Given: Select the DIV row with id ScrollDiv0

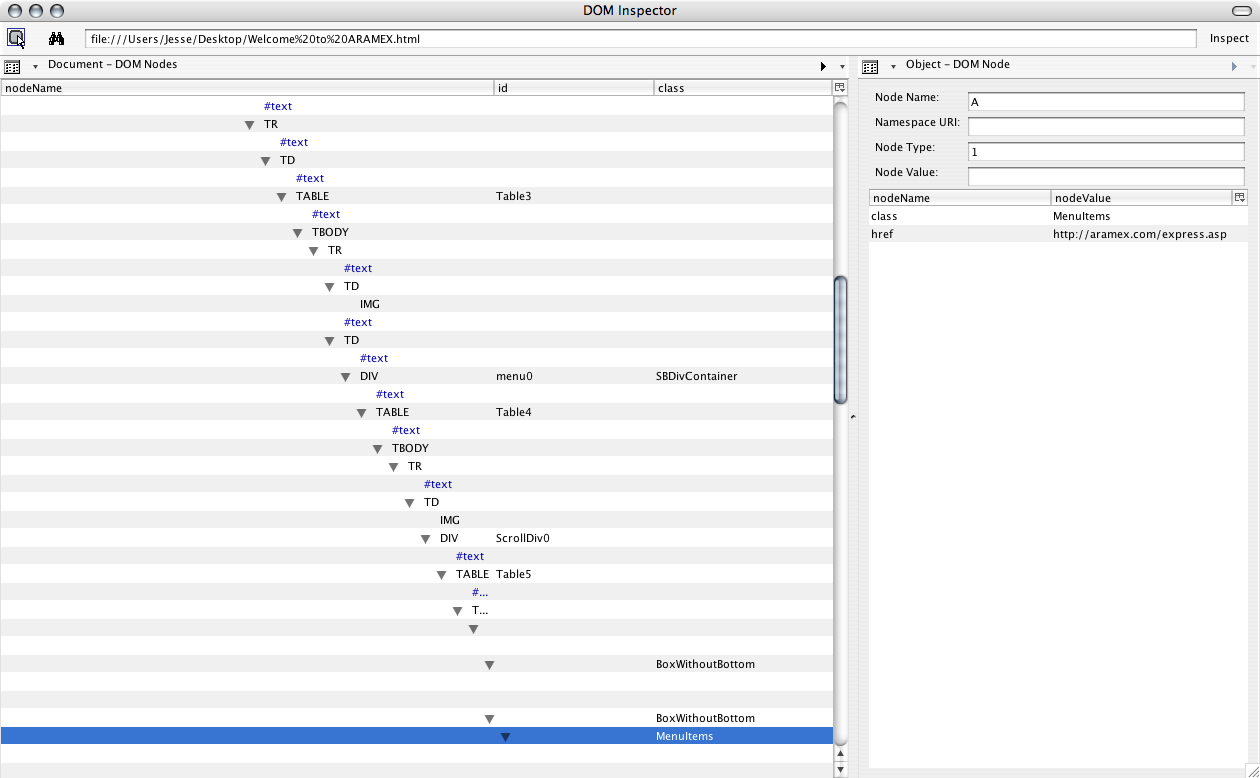Looking at the screenshot, I should (416, 538).
